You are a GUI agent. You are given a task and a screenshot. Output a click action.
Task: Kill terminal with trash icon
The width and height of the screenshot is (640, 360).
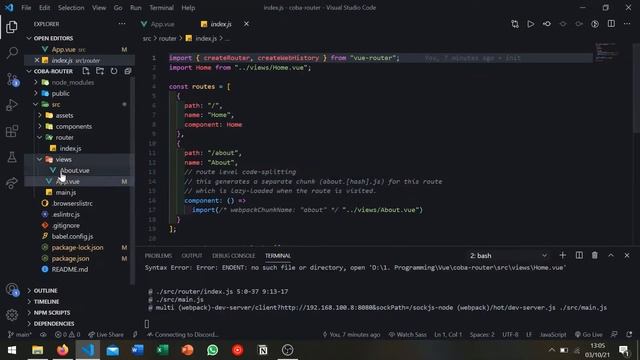(595, 255)
